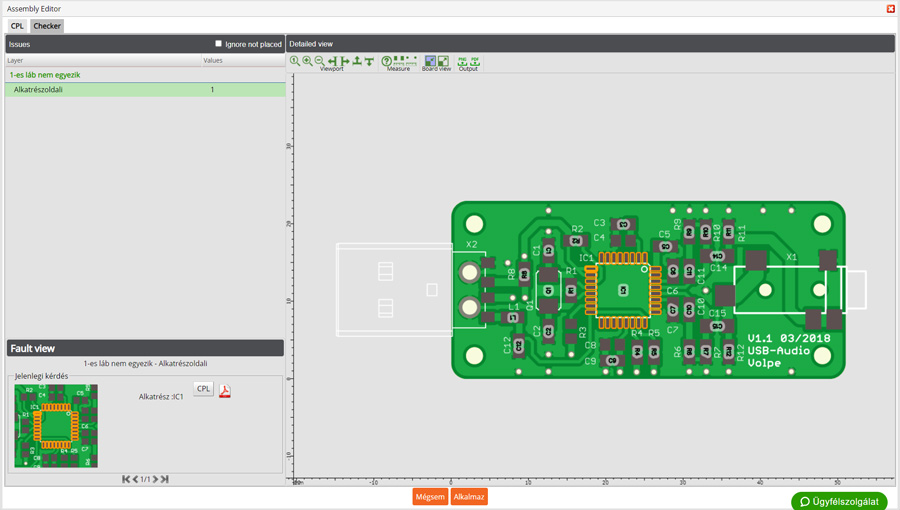Zoom in on the board view
The image size is (900, 510).
[x=307, y=61]
